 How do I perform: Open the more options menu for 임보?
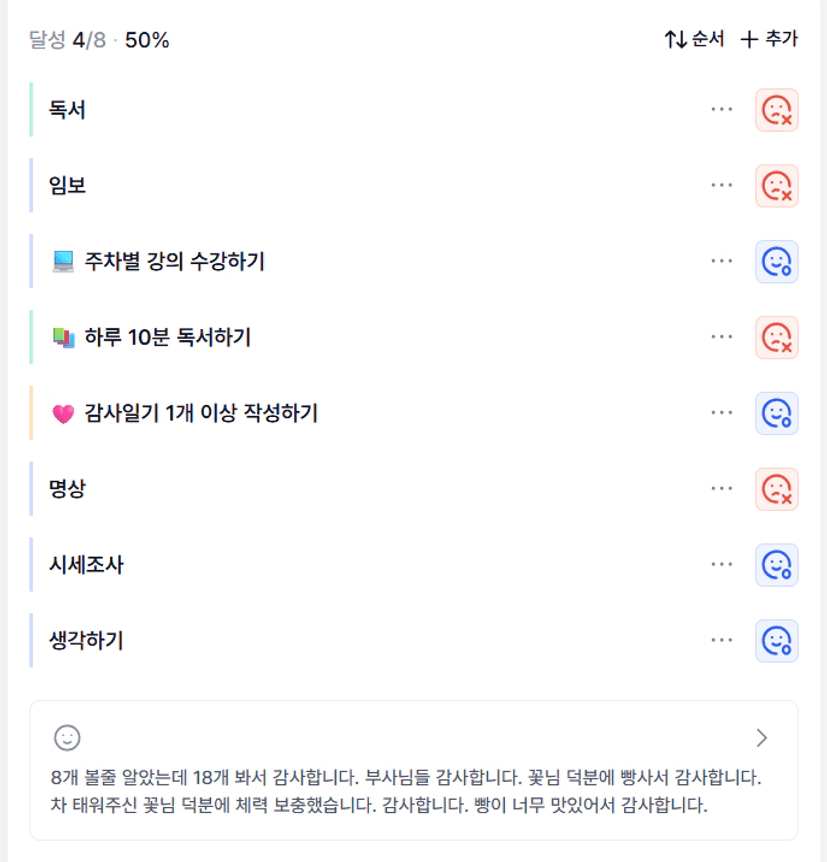pos(721,186)
